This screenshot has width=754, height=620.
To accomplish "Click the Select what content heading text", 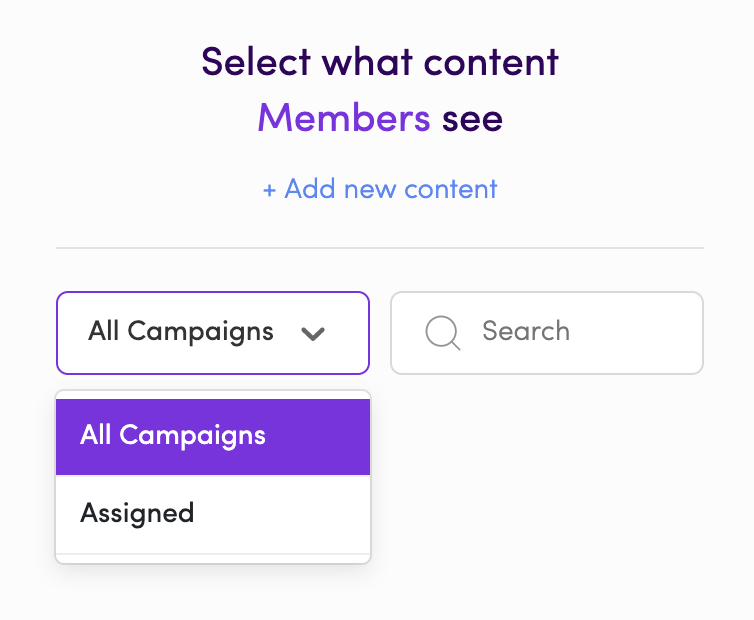I will point(380,62).
